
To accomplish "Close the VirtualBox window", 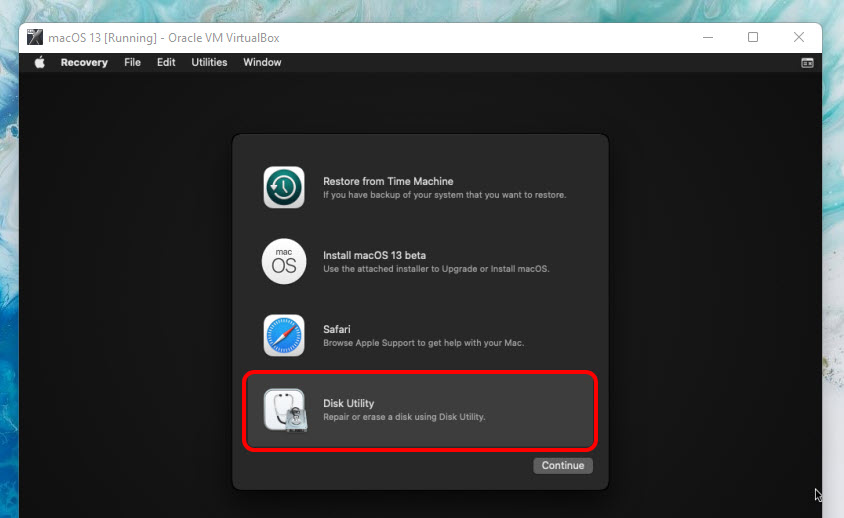I will tap(799, 37).
